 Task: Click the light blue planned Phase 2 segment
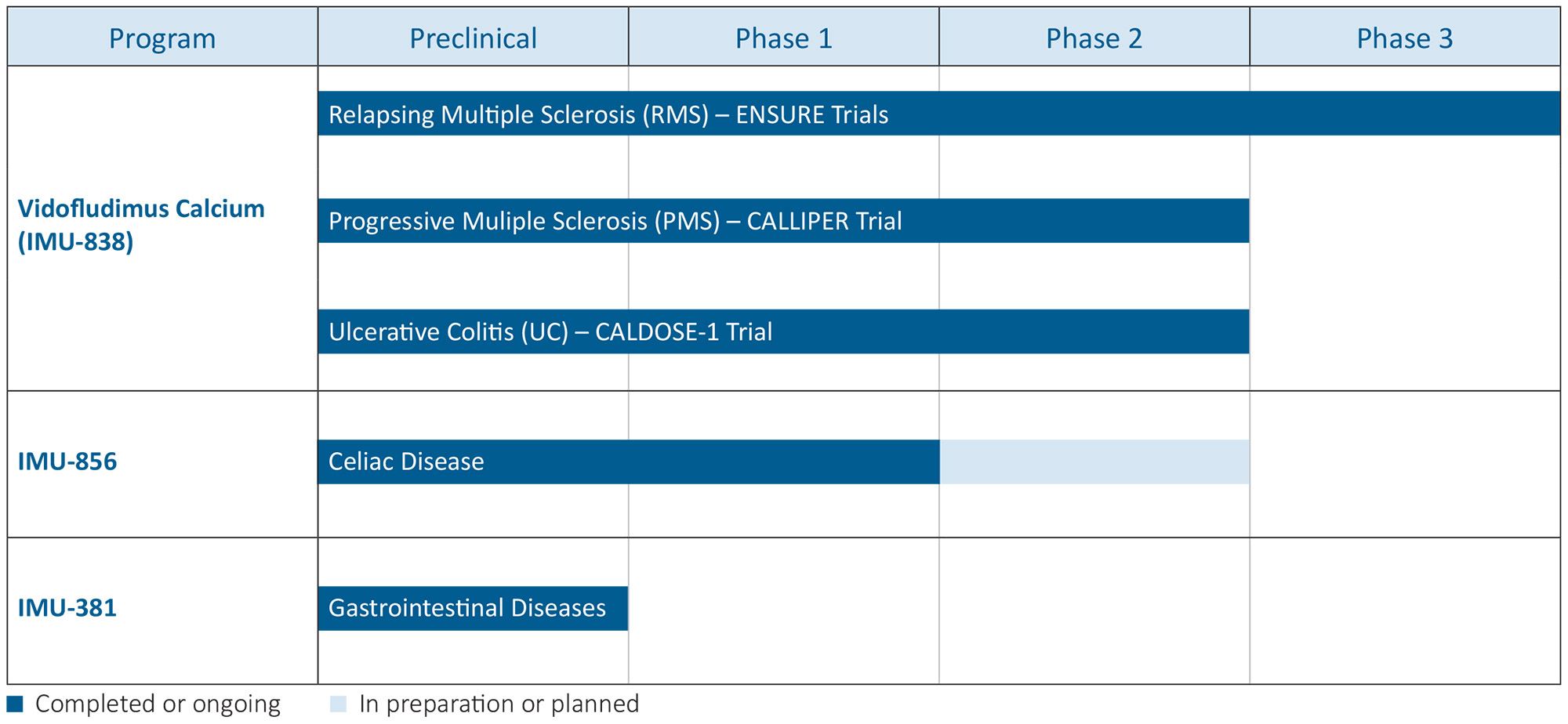(x=1094, y=462)
